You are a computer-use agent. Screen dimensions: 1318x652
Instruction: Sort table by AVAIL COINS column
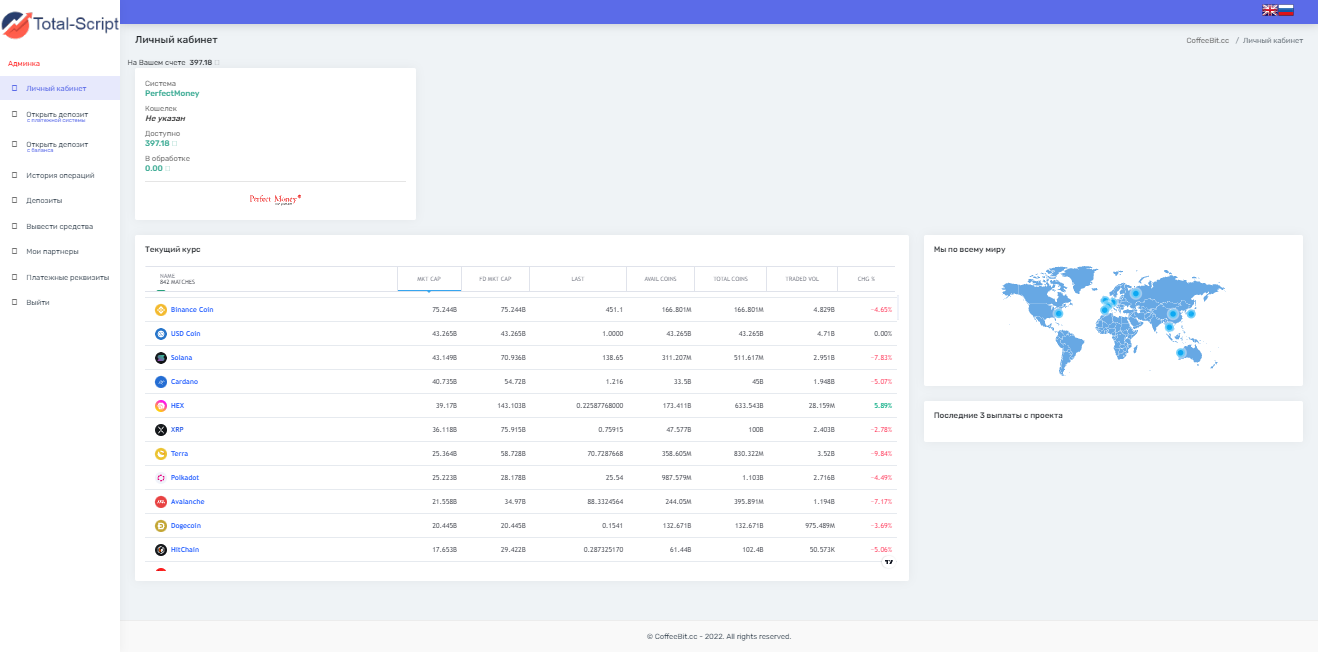click(x=661, y=279)
